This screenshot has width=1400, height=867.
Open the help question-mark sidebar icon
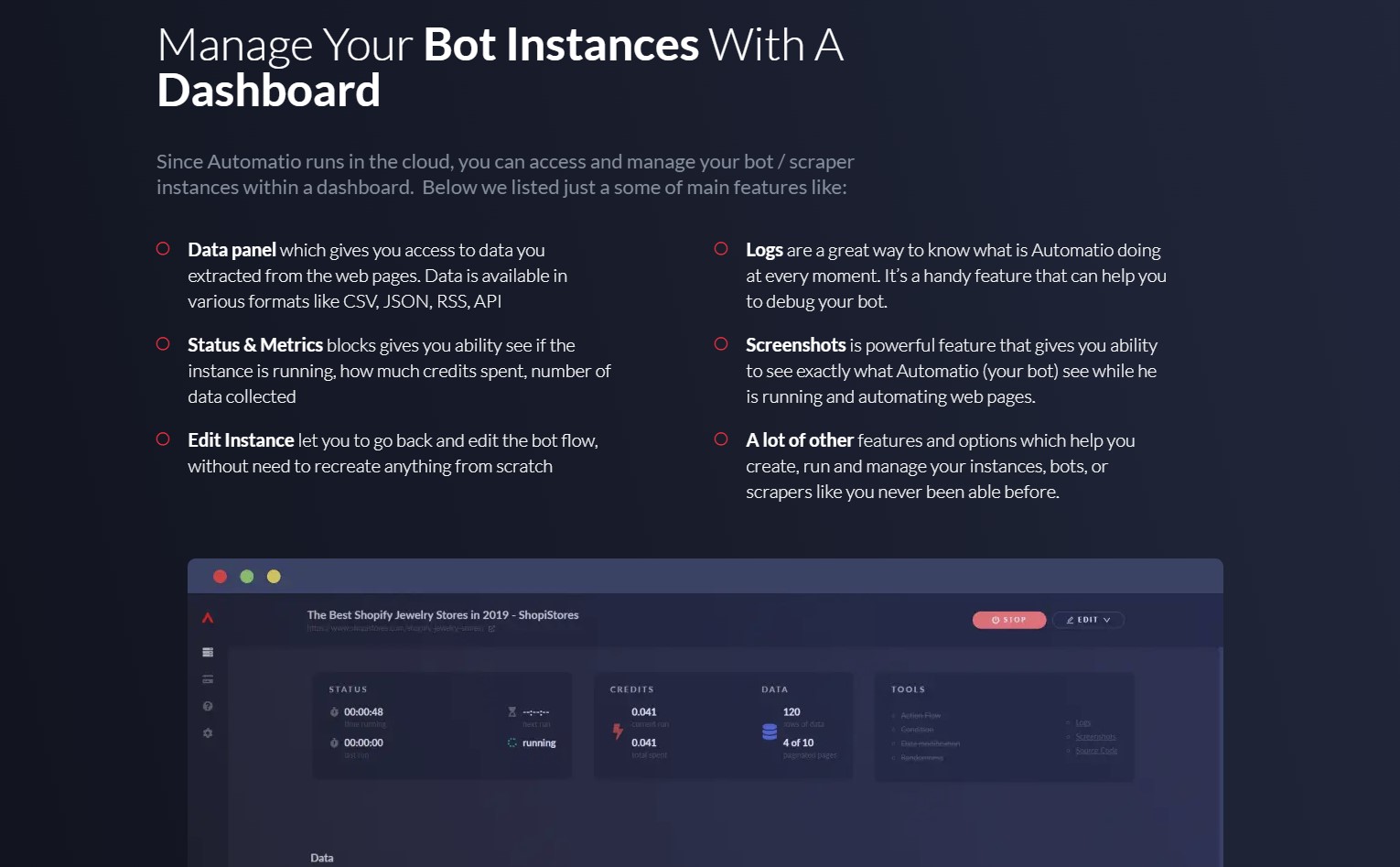208,706
